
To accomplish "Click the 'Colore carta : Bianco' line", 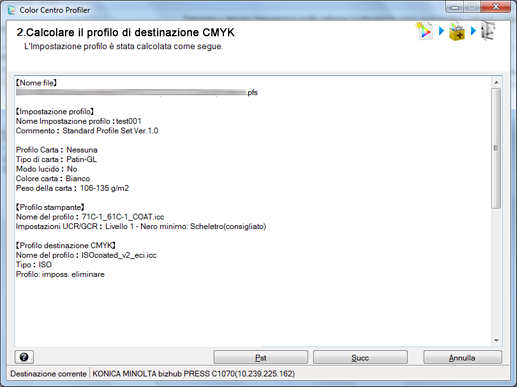I will click(53, 179).
